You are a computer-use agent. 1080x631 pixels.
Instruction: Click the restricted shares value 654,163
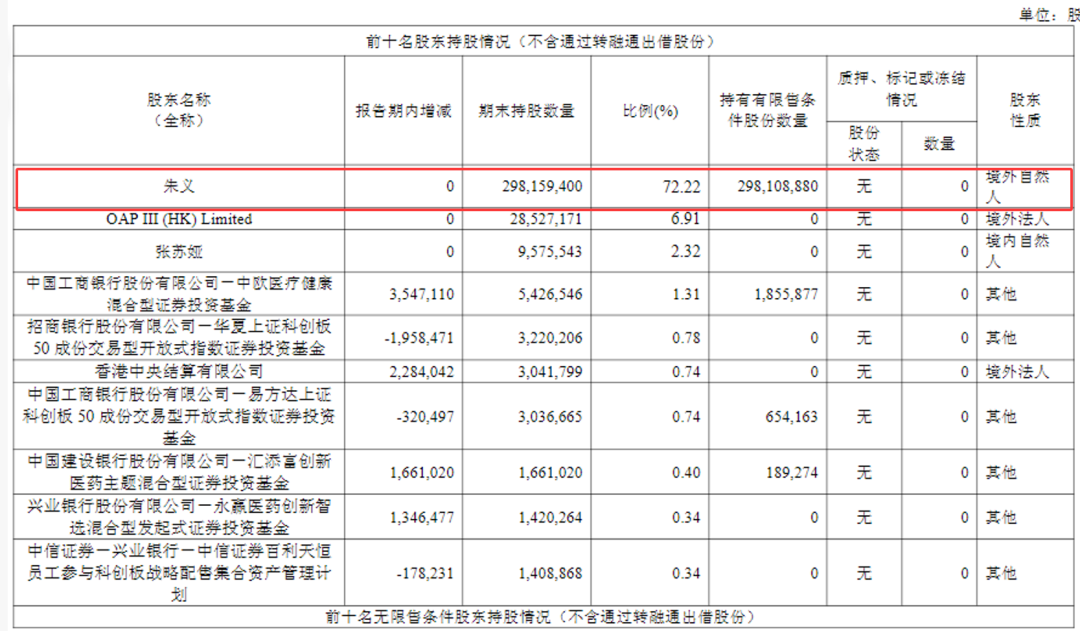[791, 417]
